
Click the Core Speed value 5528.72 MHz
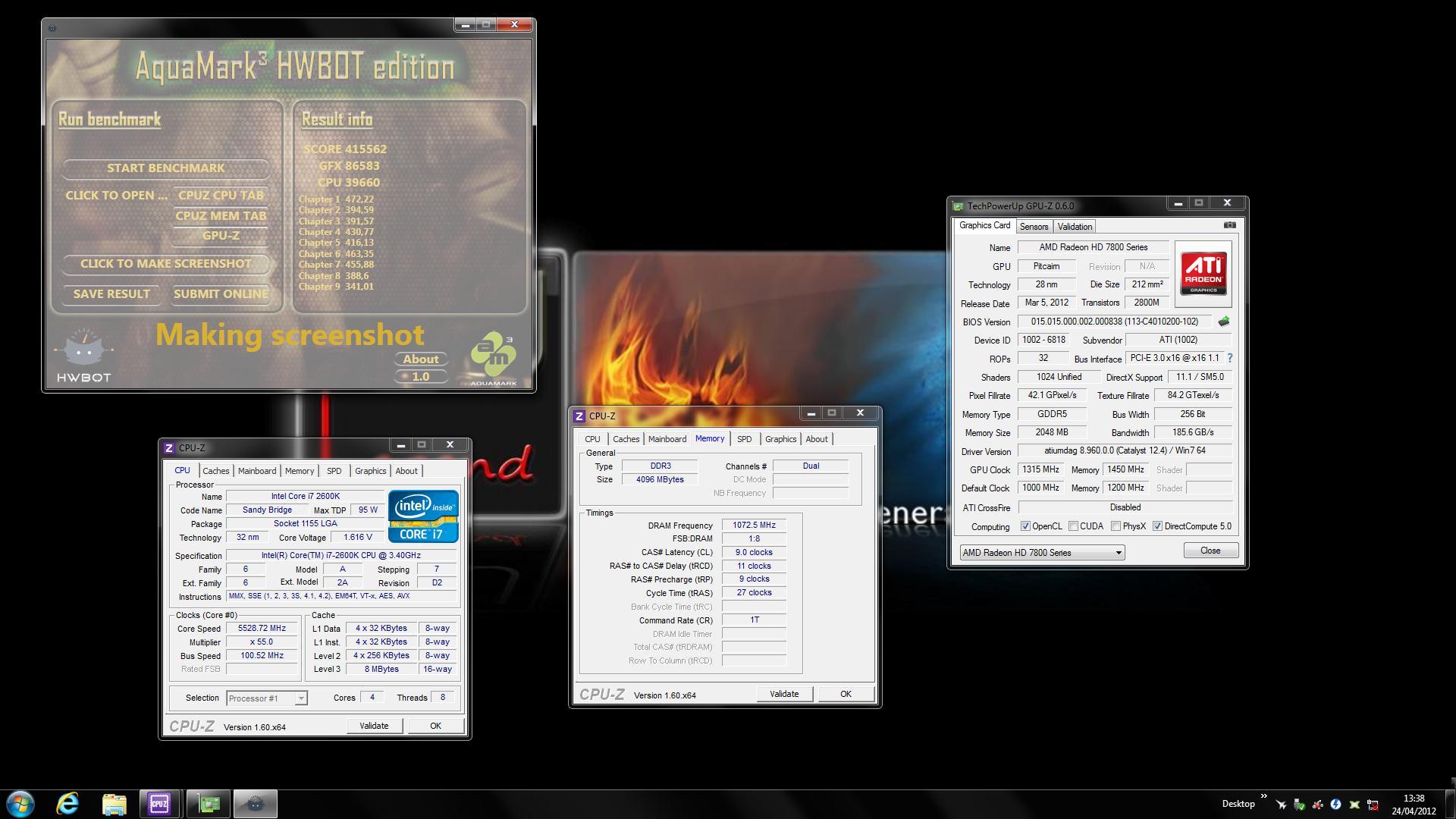[x=262, y=629]
